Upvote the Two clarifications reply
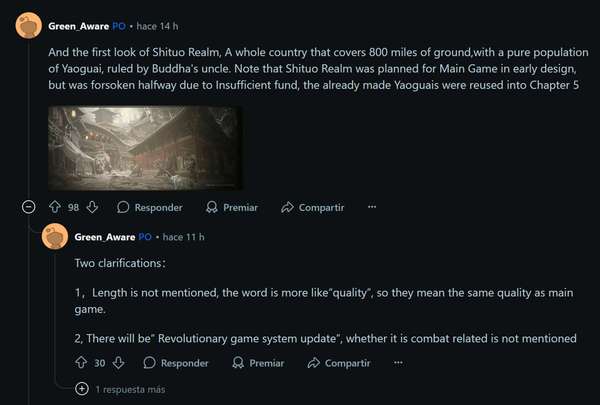Image resolution: width=600 pixels, height=405 pixels. point(81,363)
